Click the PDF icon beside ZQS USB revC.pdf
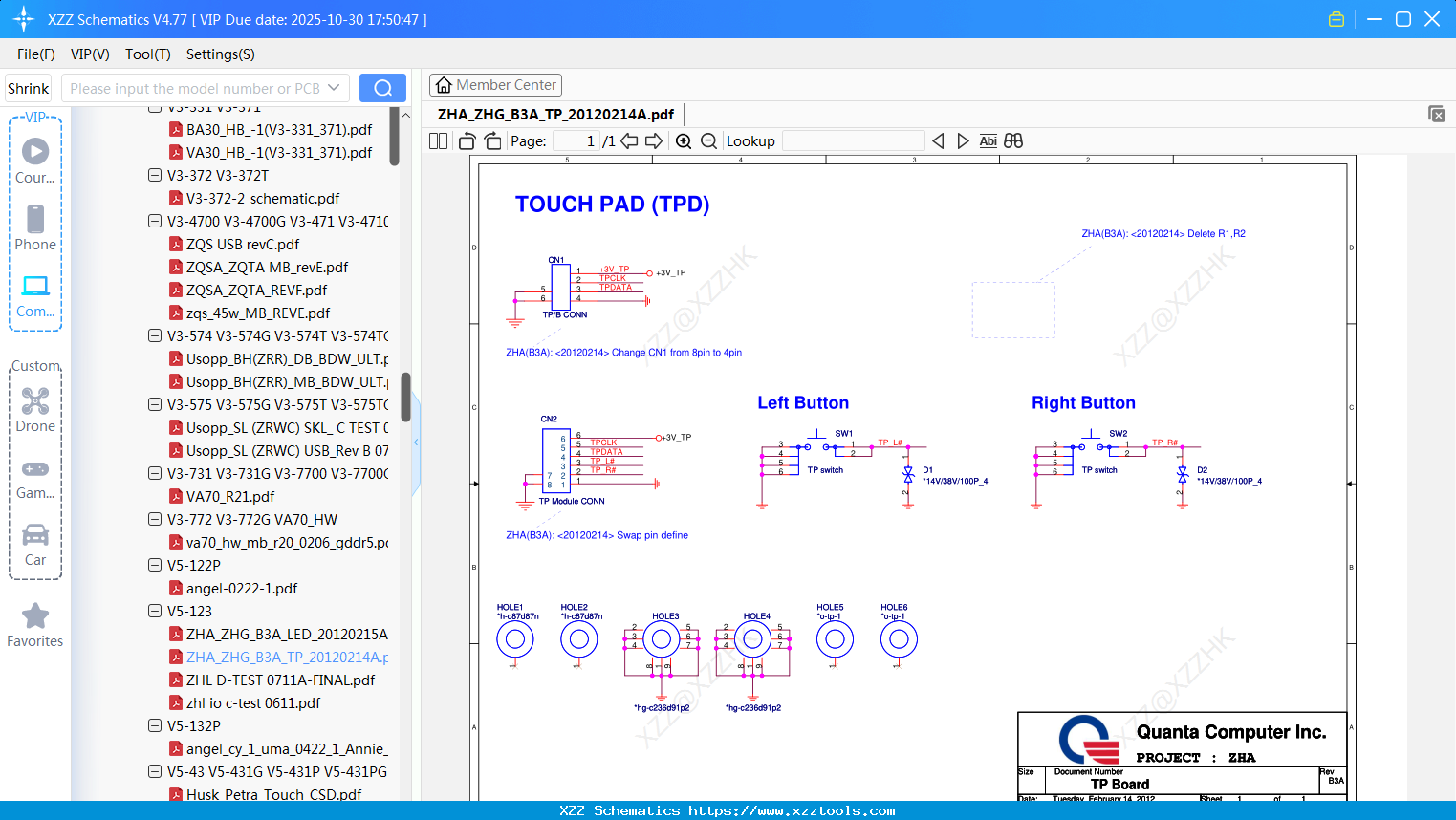 coord(176,244)
